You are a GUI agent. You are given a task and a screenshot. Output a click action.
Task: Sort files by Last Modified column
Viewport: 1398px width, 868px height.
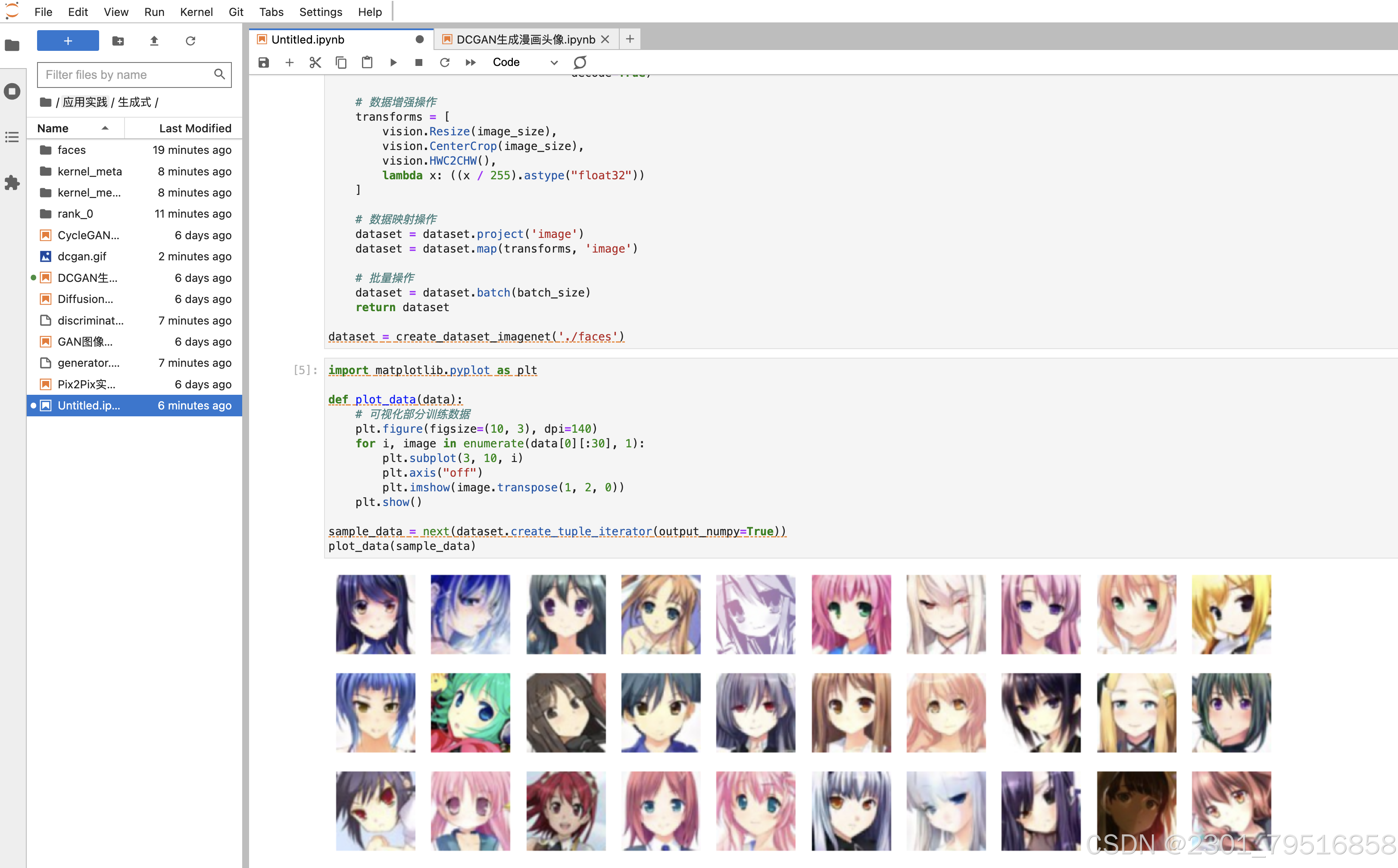[x=195, y=128]
